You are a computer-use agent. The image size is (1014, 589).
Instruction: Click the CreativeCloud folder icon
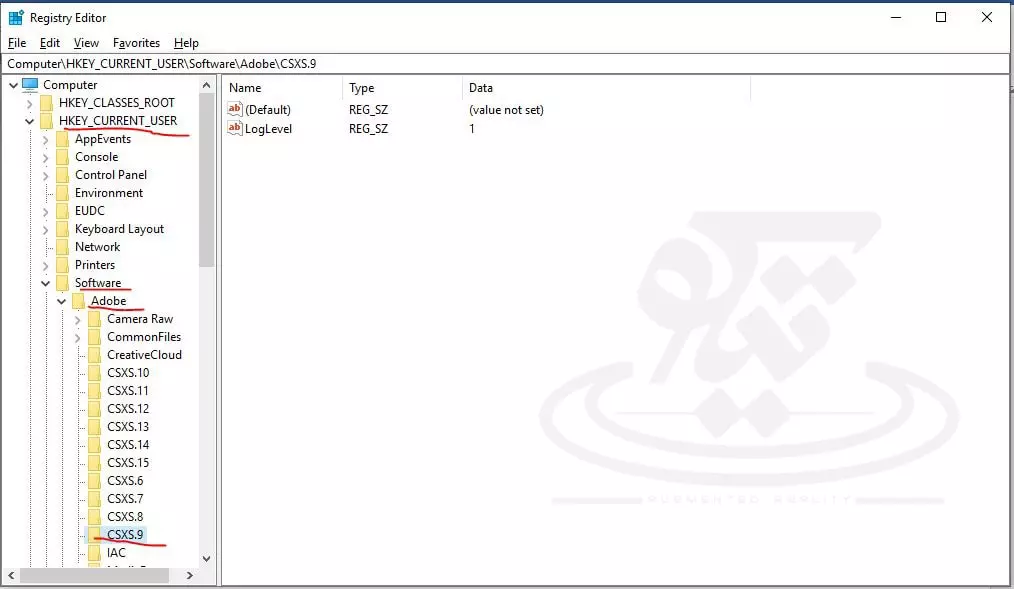pos(94,355)
